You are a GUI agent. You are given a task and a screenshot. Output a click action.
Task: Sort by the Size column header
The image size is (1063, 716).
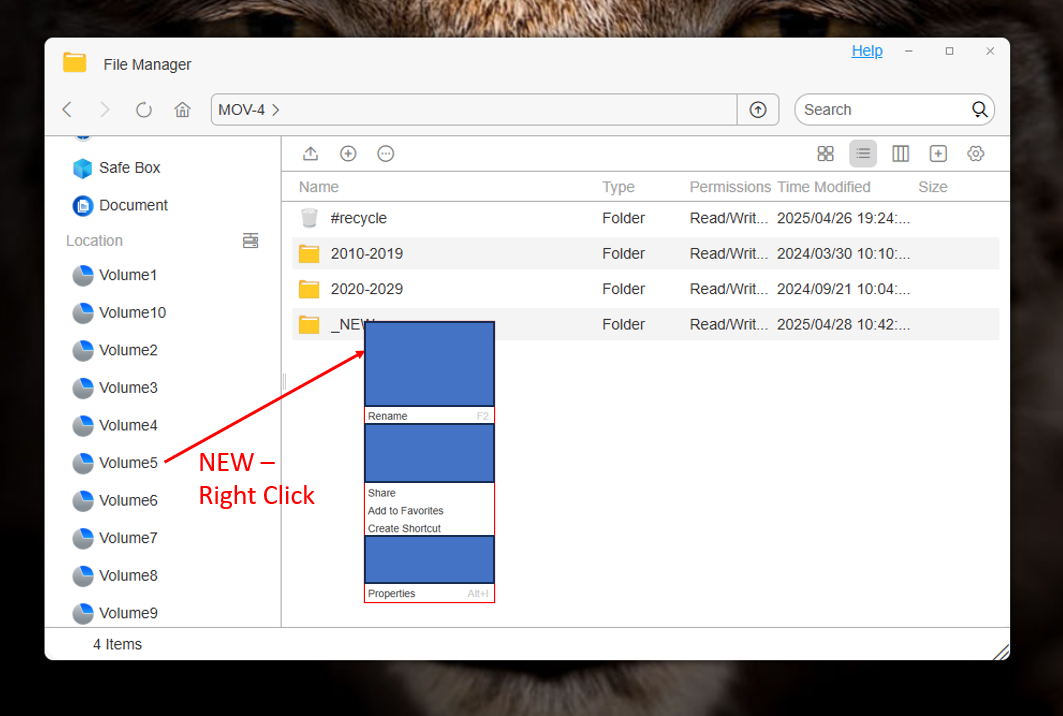click(933, 187)
